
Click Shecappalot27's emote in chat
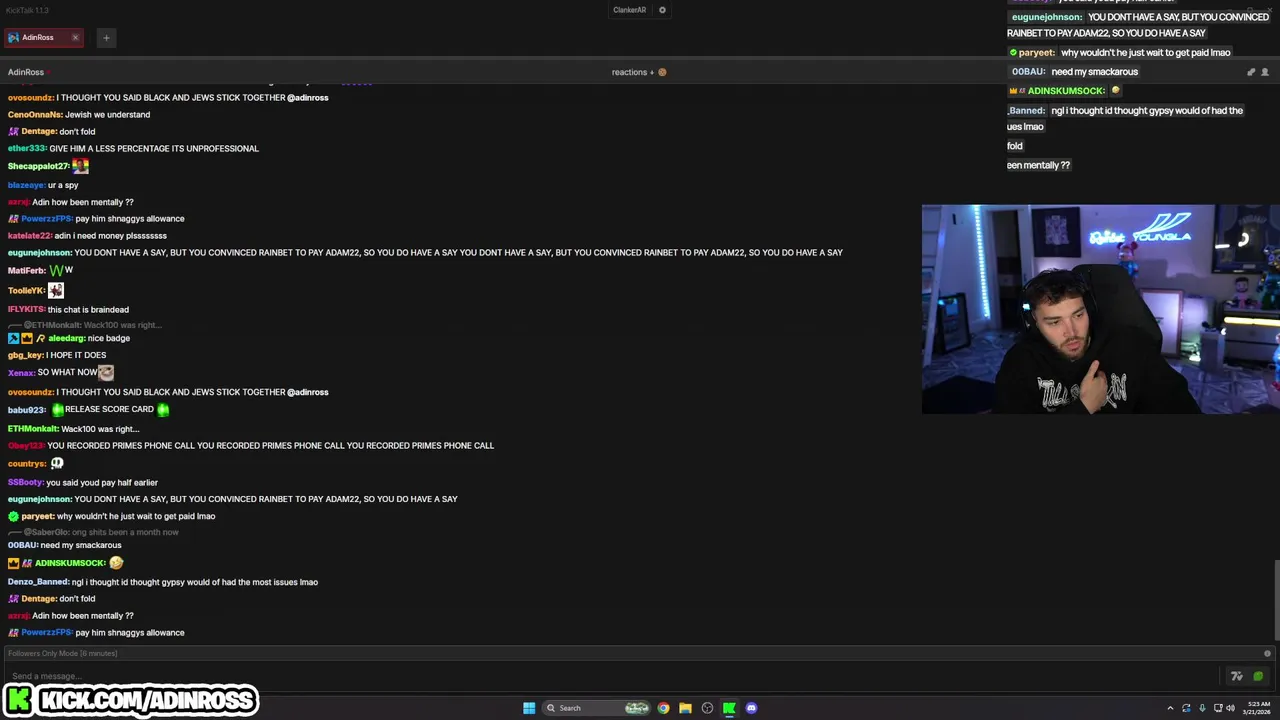click(80, 166)
